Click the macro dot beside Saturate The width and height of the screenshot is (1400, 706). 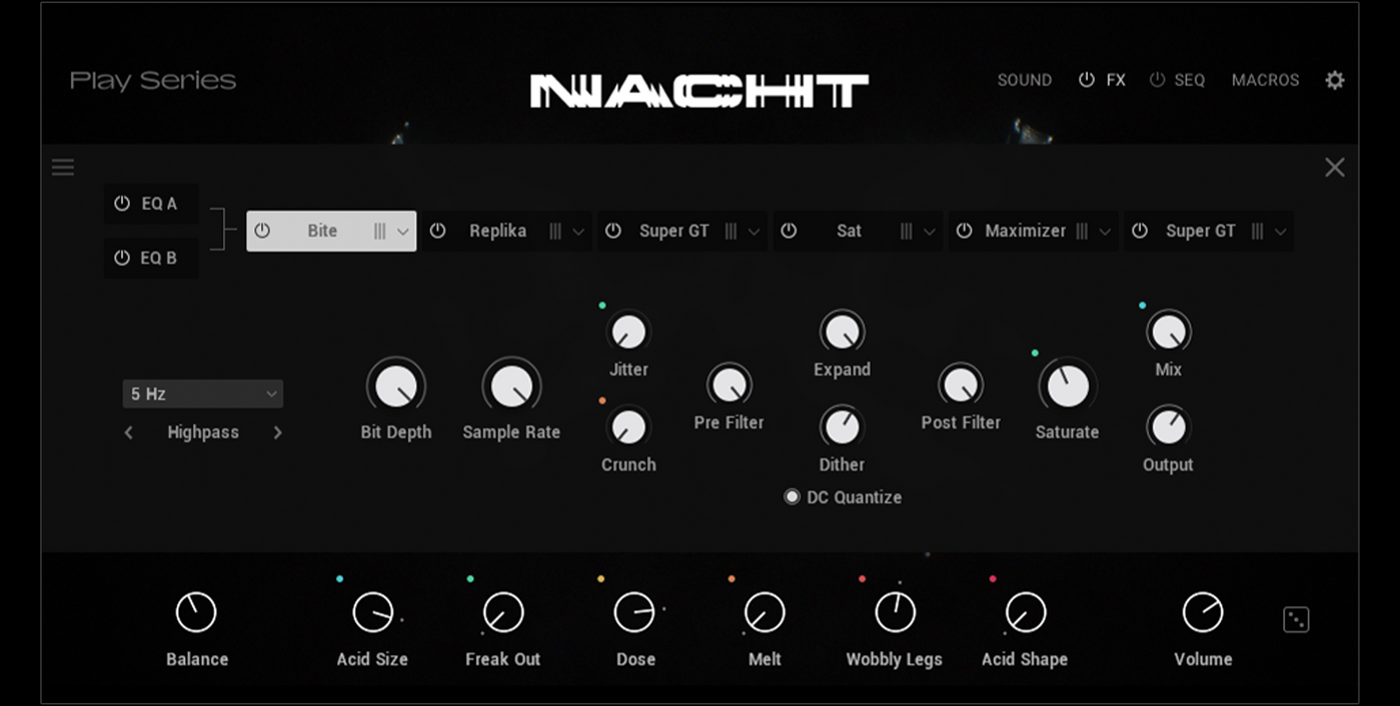tap(1035, 353)
